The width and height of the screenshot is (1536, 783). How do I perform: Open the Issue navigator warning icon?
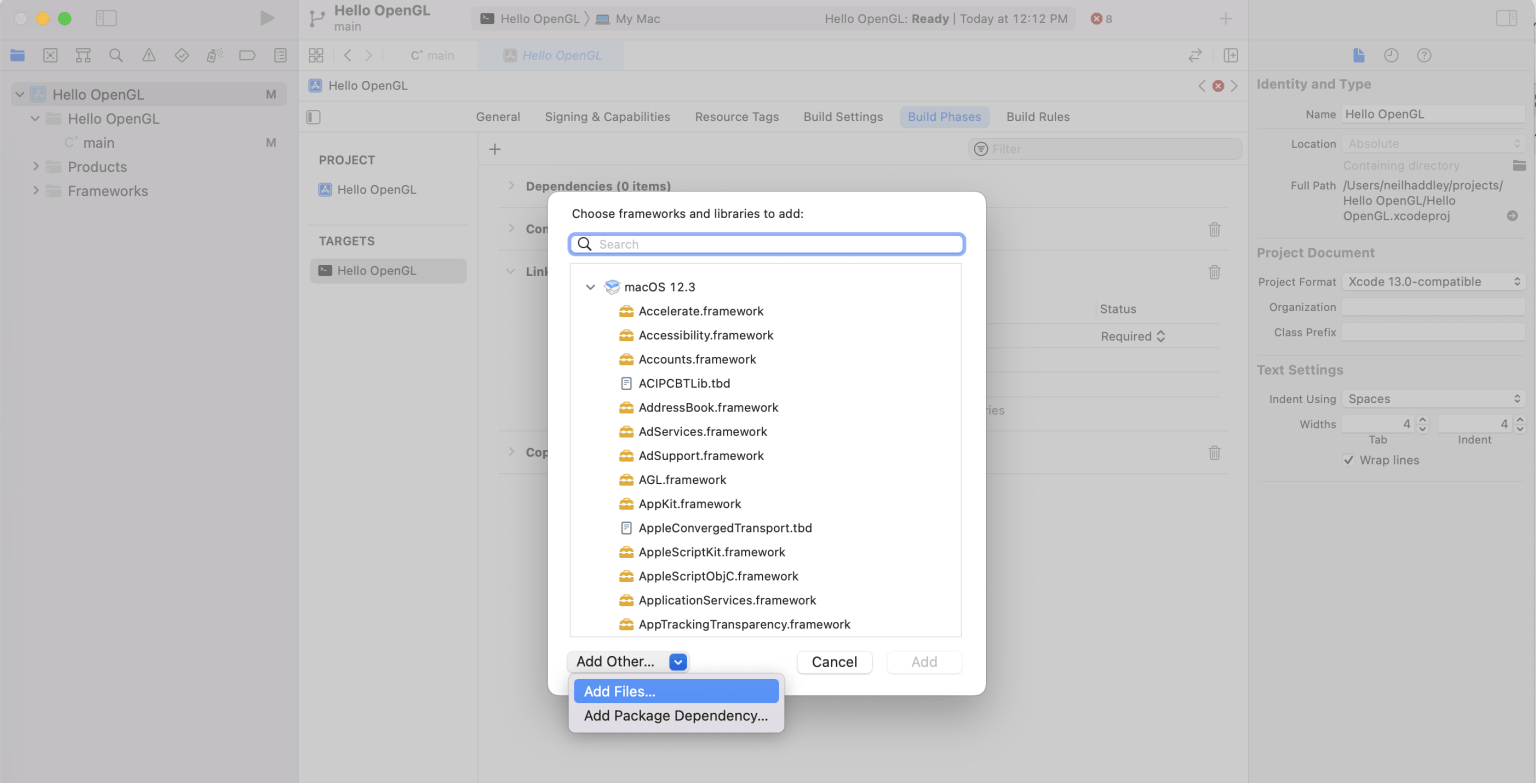(149, 55)
